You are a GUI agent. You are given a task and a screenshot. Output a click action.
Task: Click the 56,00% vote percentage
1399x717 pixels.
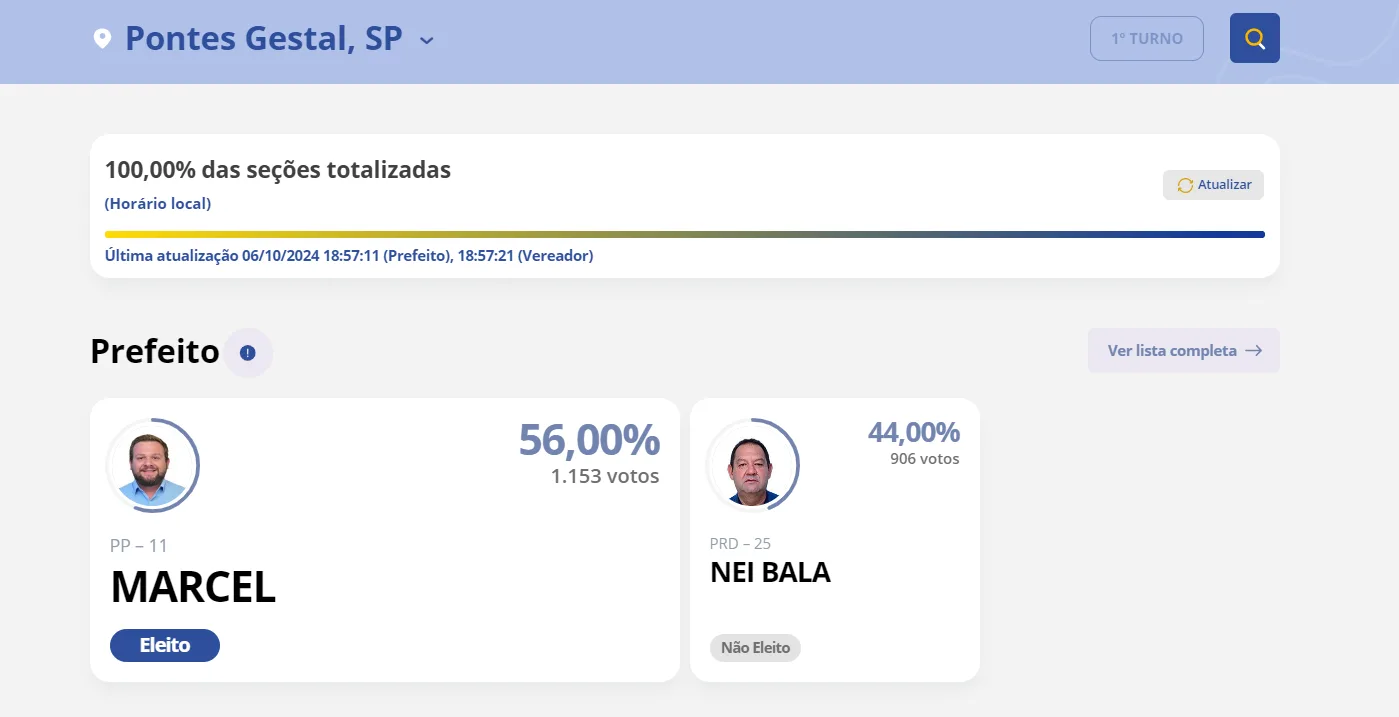pos(589,440)
